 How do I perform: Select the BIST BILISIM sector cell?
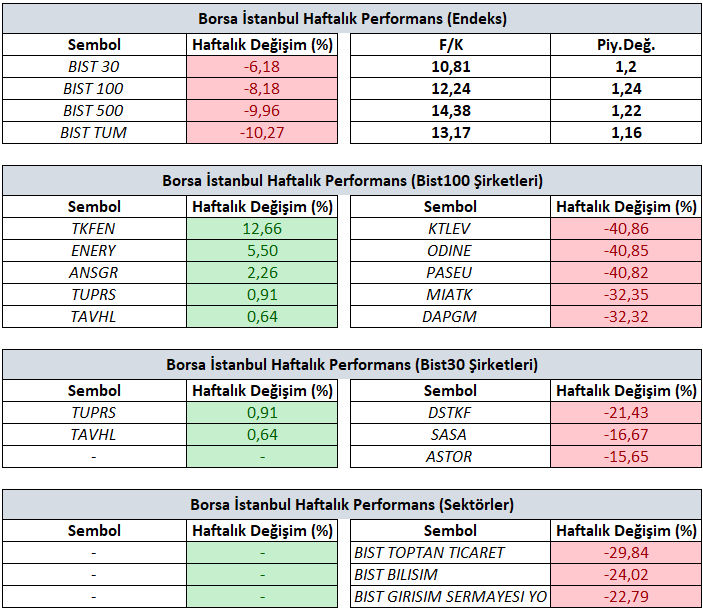pos(451,574)
